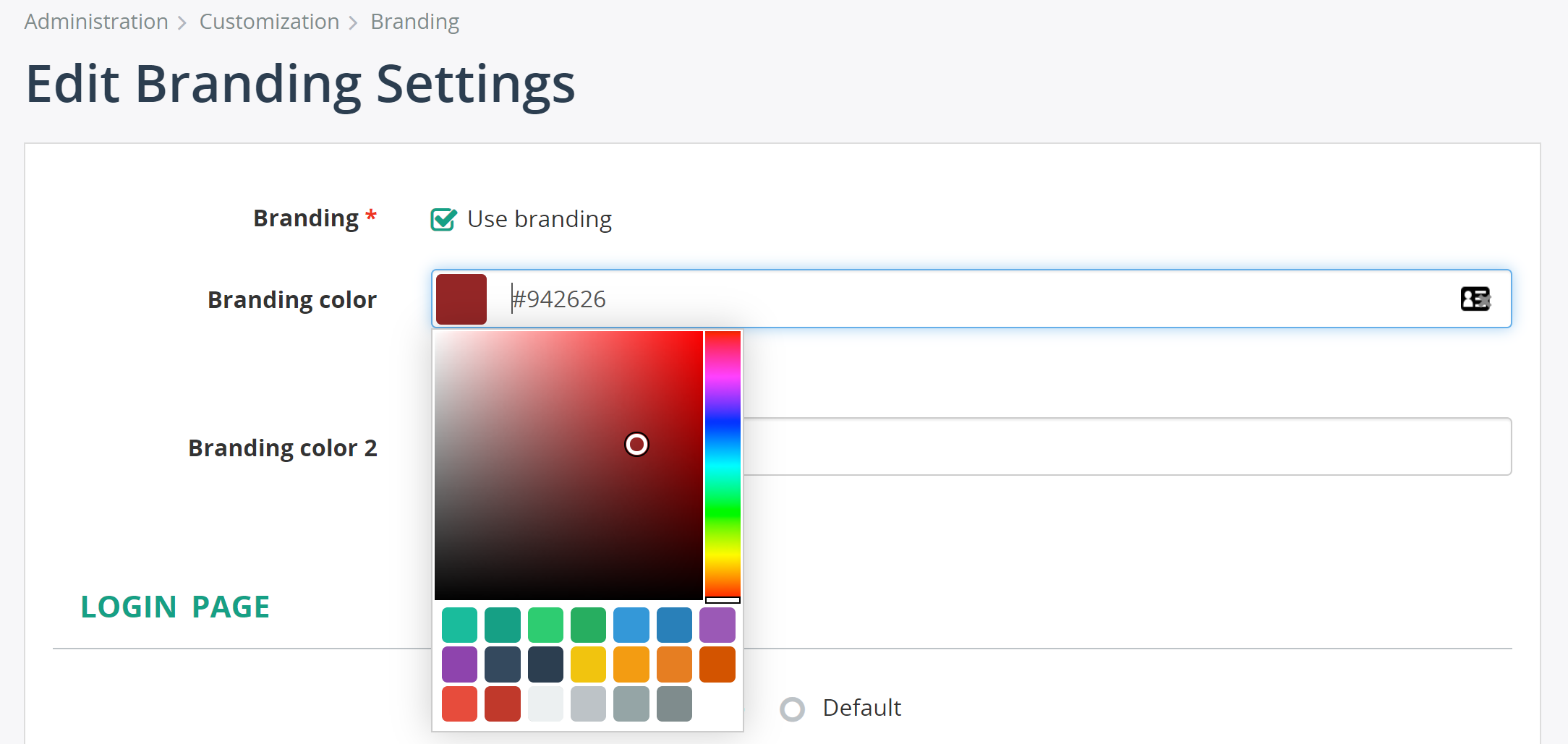The image size is (1568, 744).
Task: Click the Branding color 2 input field
Action: coord(1127,446)
